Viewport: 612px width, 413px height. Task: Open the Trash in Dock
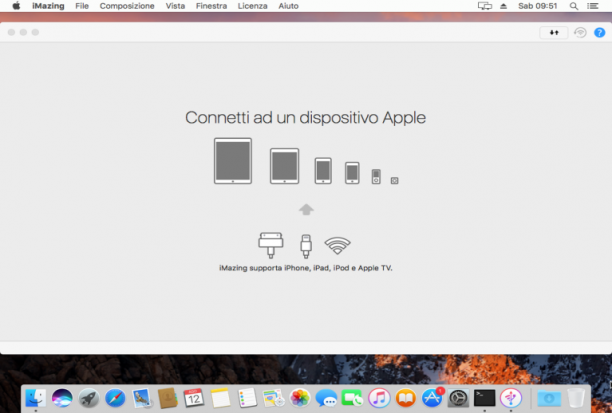tap(576, 398)
